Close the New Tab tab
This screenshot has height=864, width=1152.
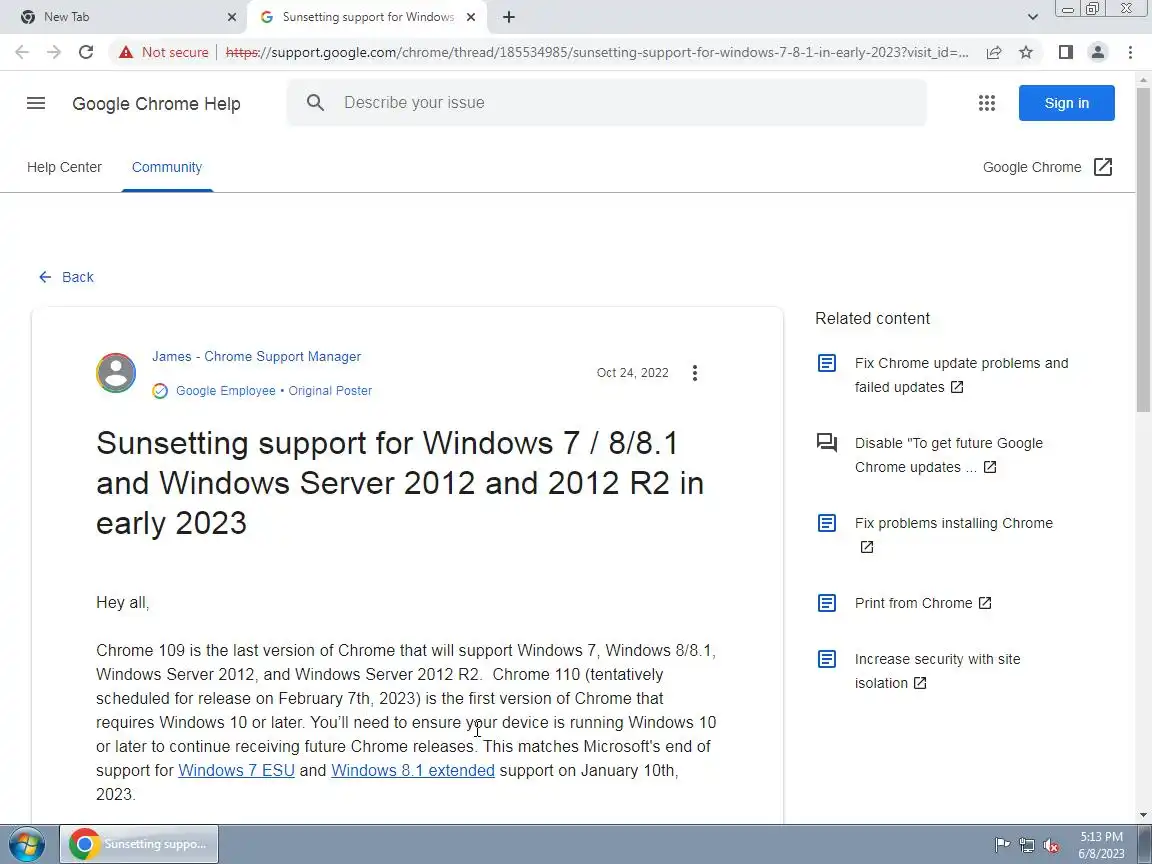(231, 17)
